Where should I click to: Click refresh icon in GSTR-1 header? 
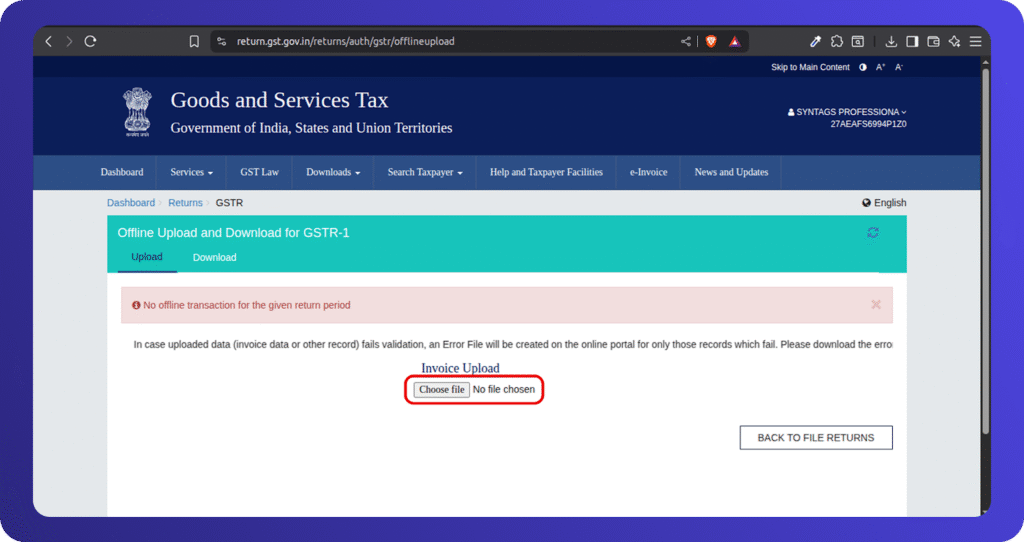[x=872, y=232]
